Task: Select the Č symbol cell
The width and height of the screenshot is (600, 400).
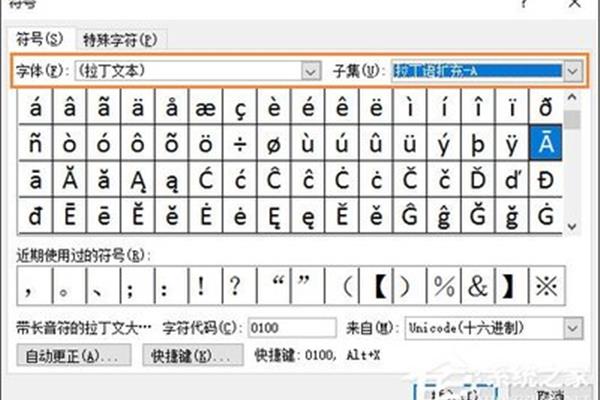Action: click(410, 180)
